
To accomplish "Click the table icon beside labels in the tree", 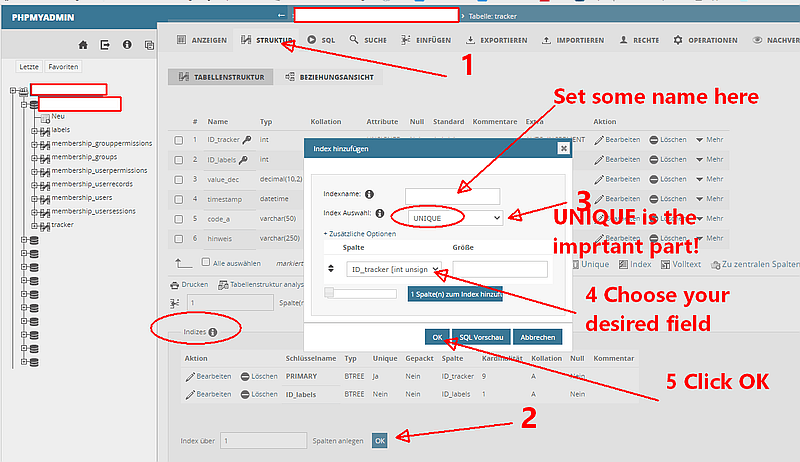I will [x=45, y=132].
